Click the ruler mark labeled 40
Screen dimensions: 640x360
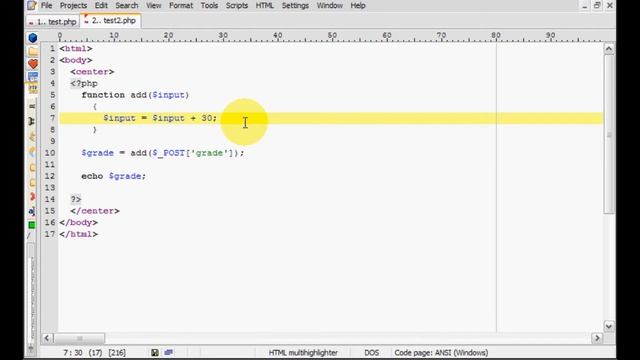278,36
